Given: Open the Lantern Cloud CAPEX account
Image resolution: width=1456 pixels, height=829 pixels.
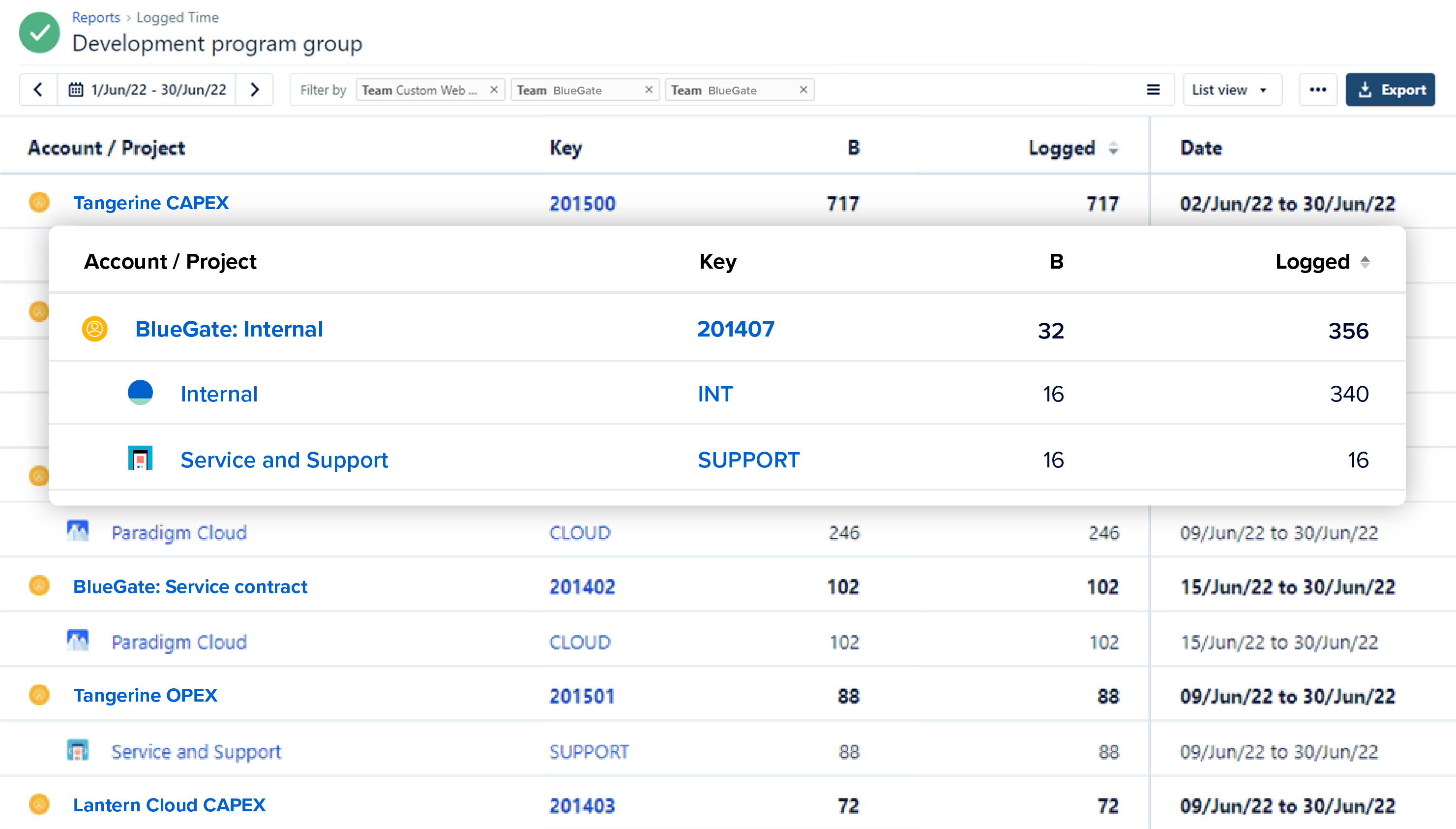Looking at the screenshot, I should click(x=169, y=804).
